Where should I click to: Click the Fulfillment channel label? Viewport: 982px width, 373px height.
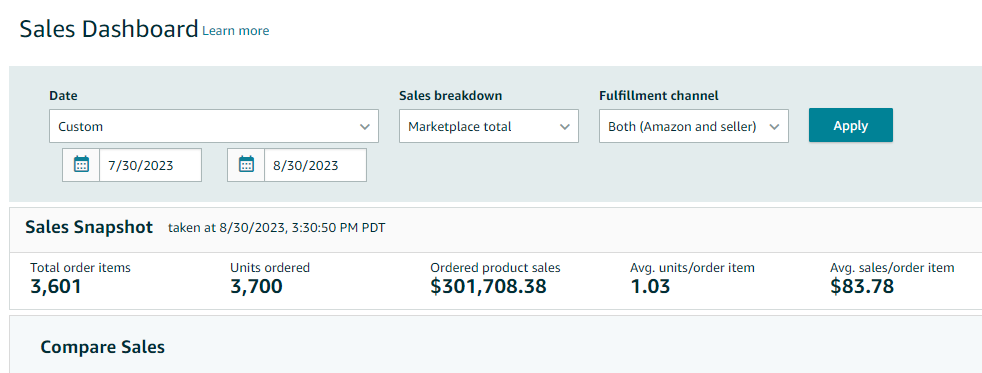[x=659, y=96]
